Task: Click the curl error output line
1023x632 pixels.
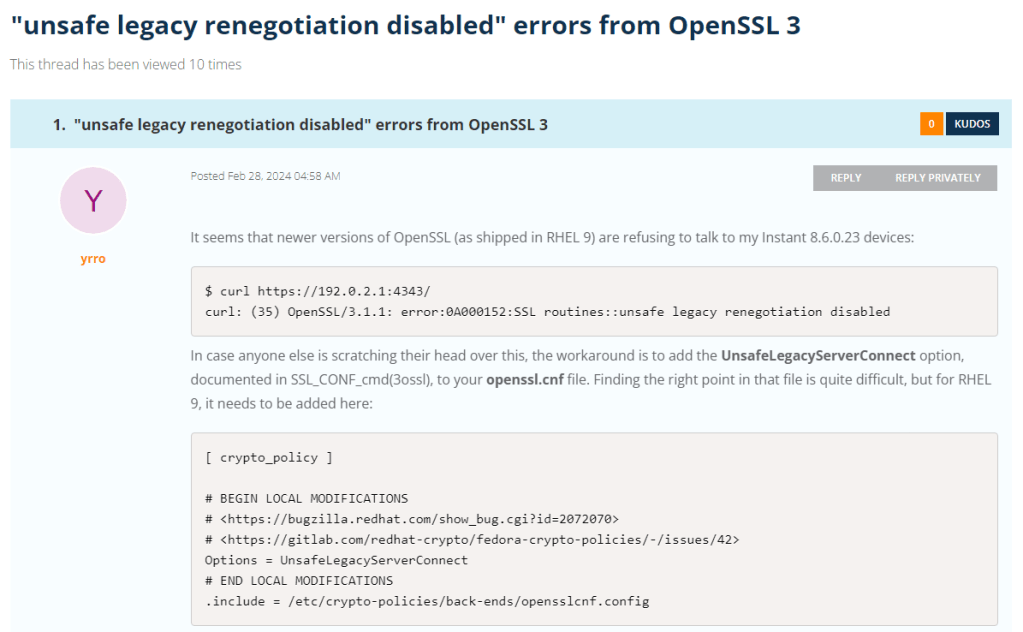Action: pos(547,311)
